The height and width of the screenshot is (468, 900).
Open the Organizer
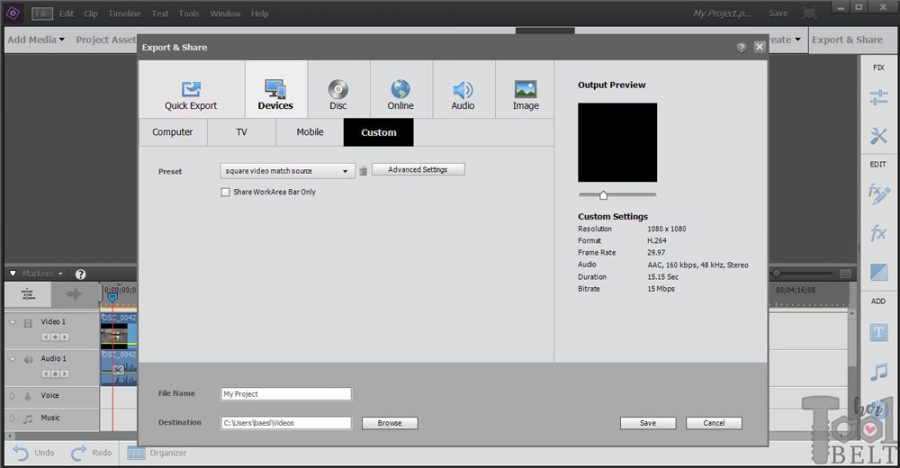click(x=157, y=453)
